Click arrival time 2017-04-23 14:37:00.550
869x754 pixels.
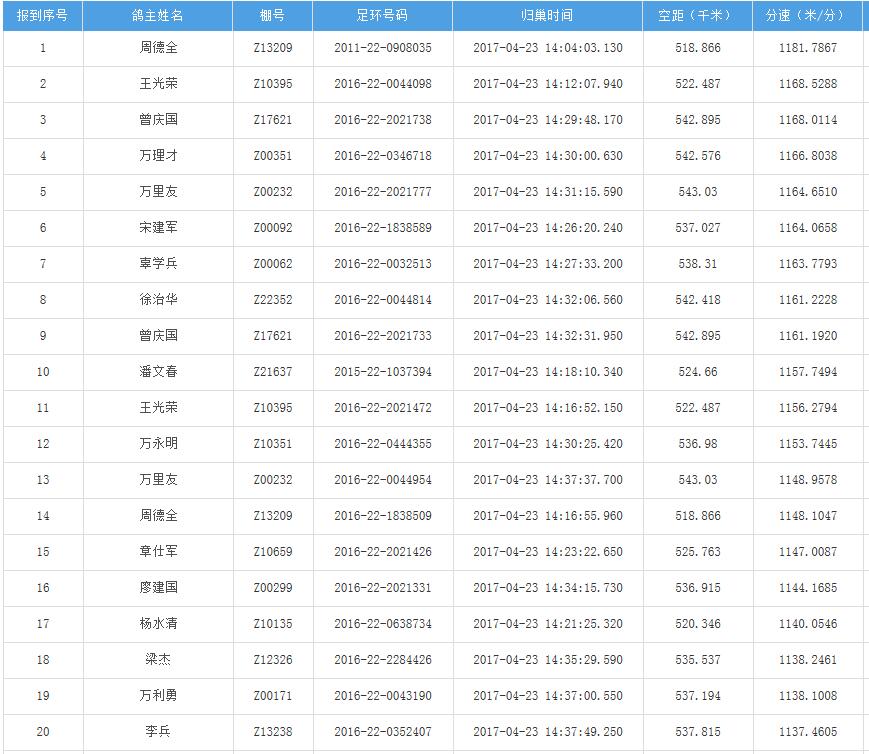pyautogui.click(x=547, y=696)
